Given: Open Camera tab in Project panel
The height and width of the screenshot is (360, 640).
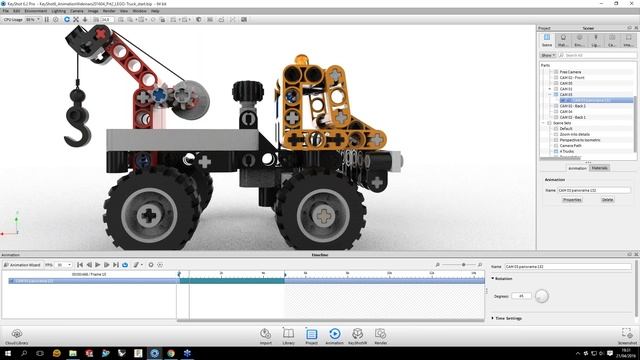Looking at the screenshot, I should 612,40.
